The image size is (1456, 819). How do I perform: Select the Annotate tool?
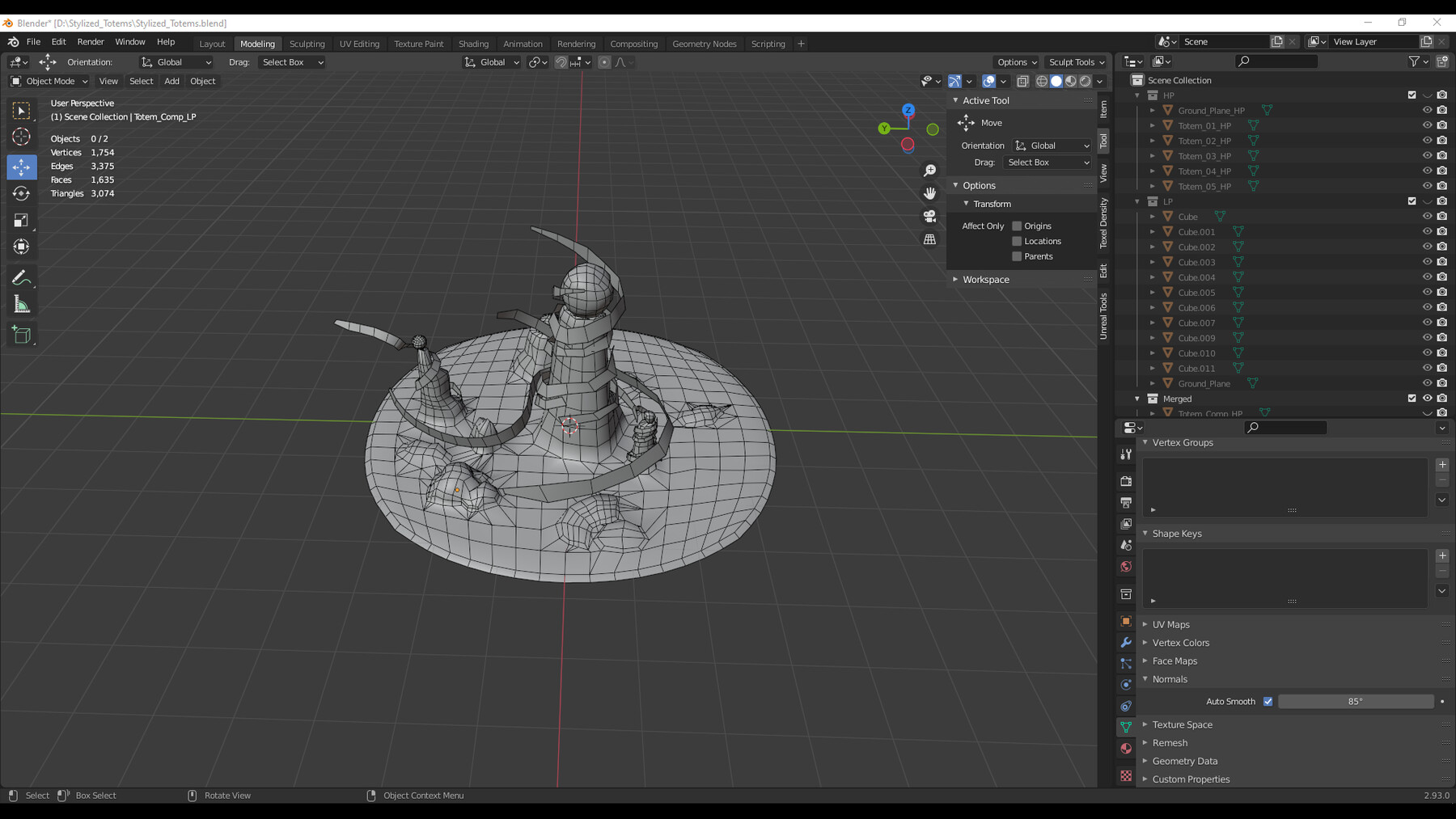[x=22, y=277]
